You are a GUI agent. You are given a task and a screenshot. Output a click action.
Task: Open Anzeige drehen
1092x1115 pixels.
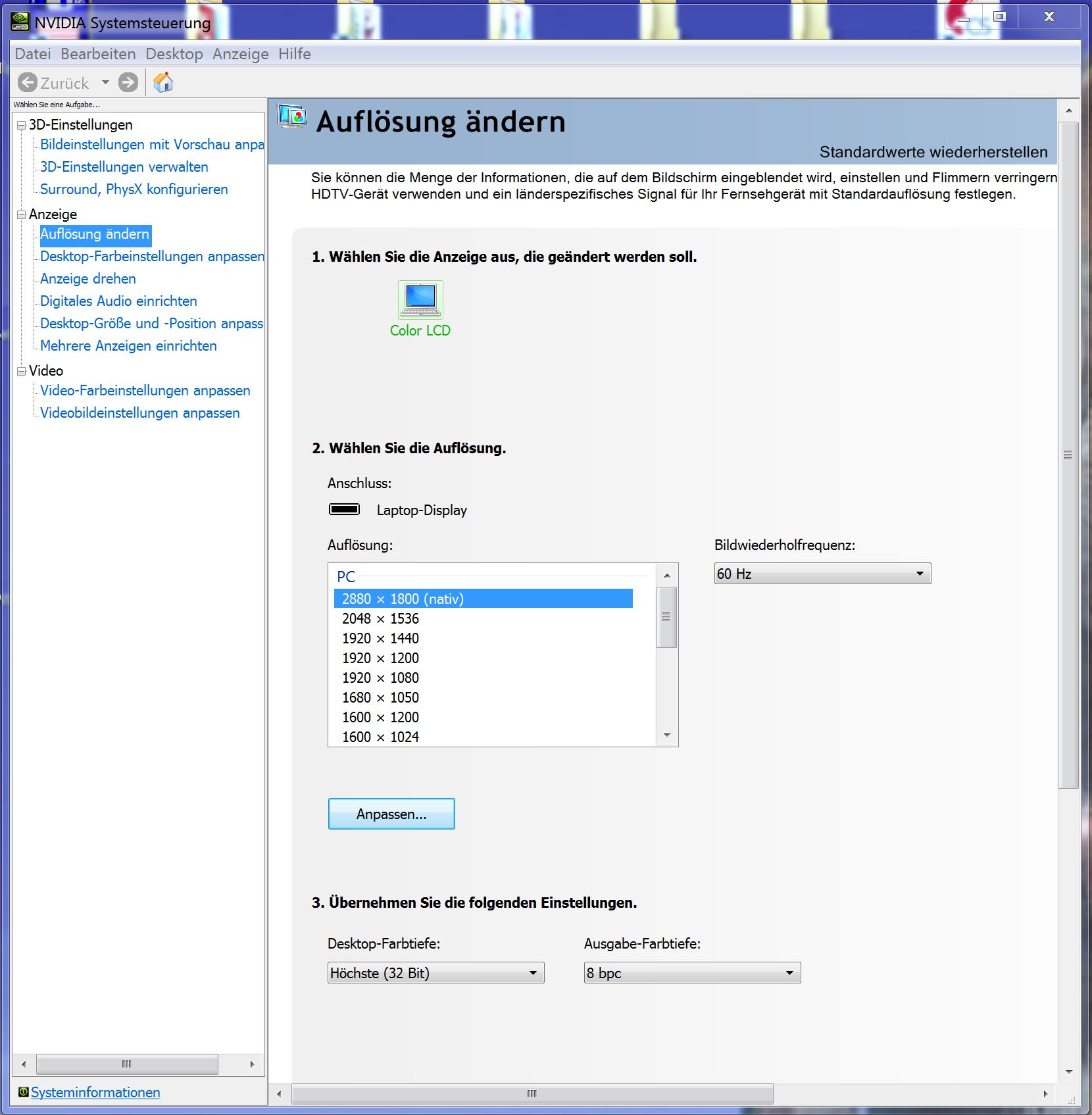coord(88,279)
